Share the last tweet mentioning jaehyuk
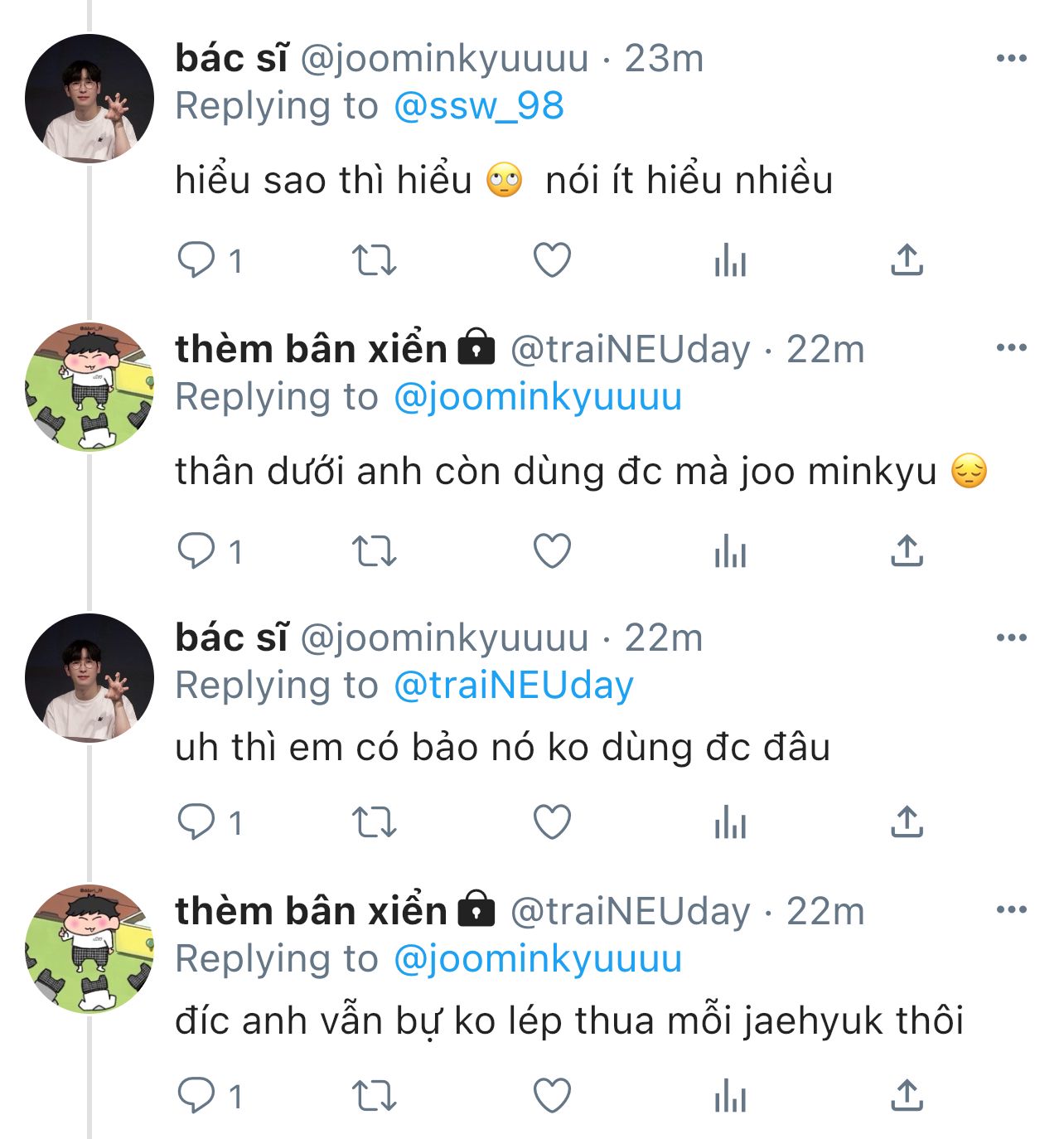Image resolution: width=1064 pixels, height=1139 pixels. pos(907,1096)
